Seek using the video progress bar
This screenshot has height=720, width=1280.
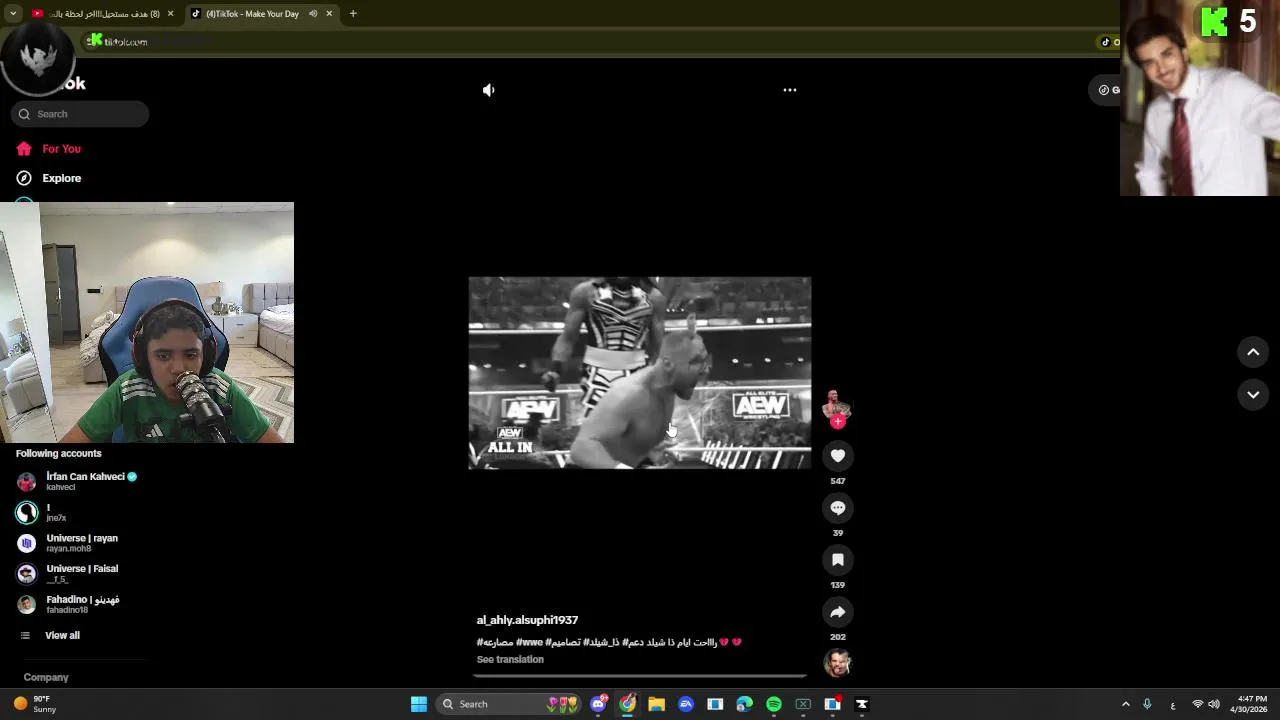click(x=640, y=676)
